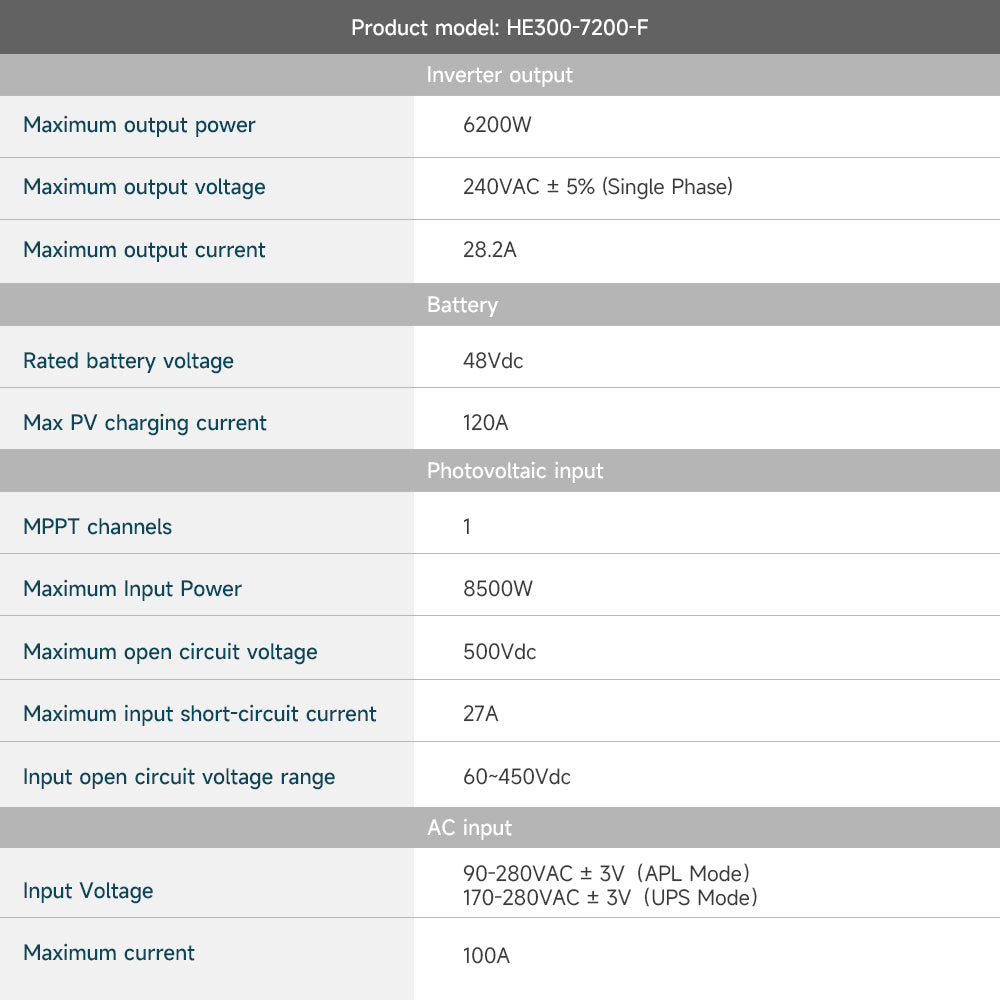Select the Inverter output section header
1000x1000 pixels.
click(500, 75)
